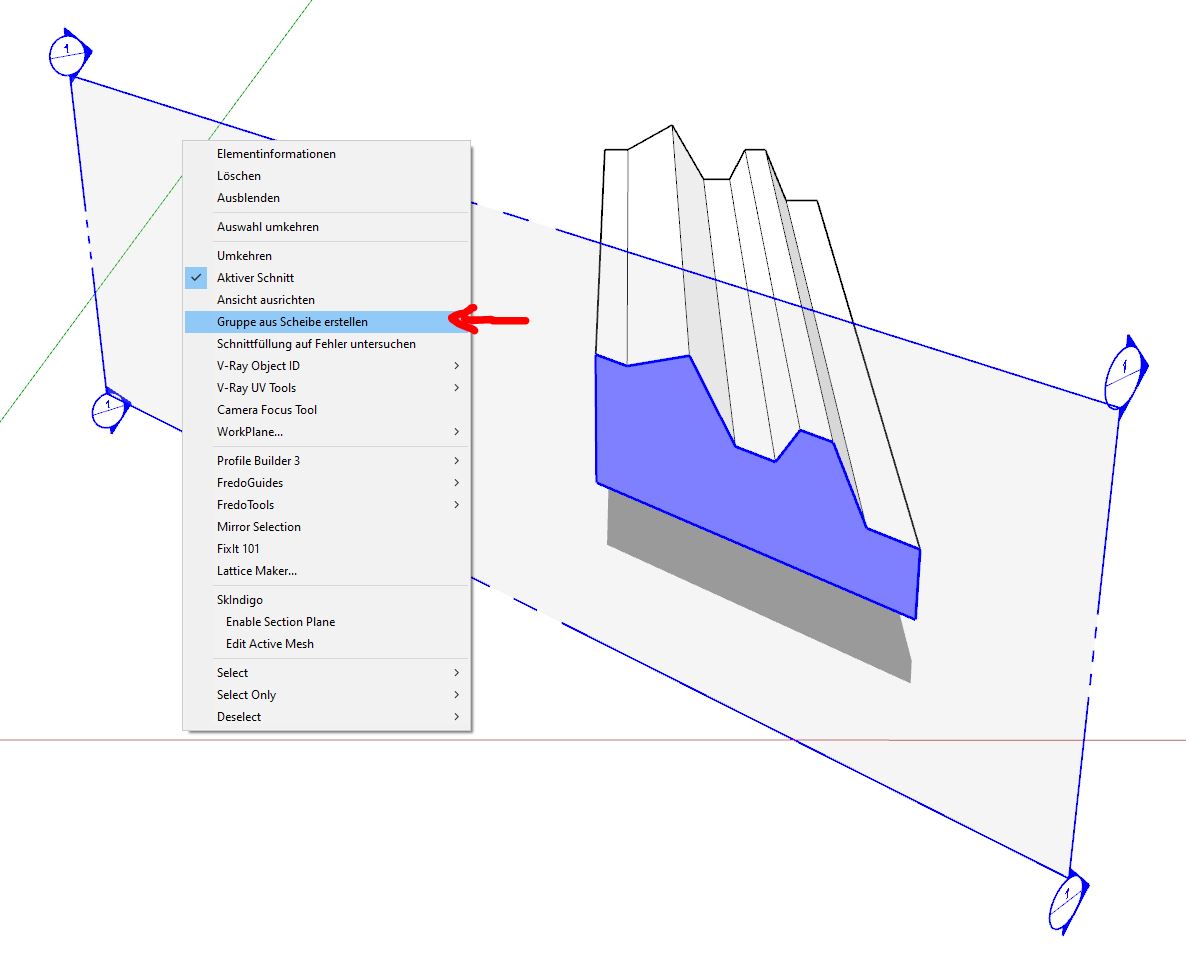
Task: Click the lower-left section plane marker symbol
Action: coord(109,410)
